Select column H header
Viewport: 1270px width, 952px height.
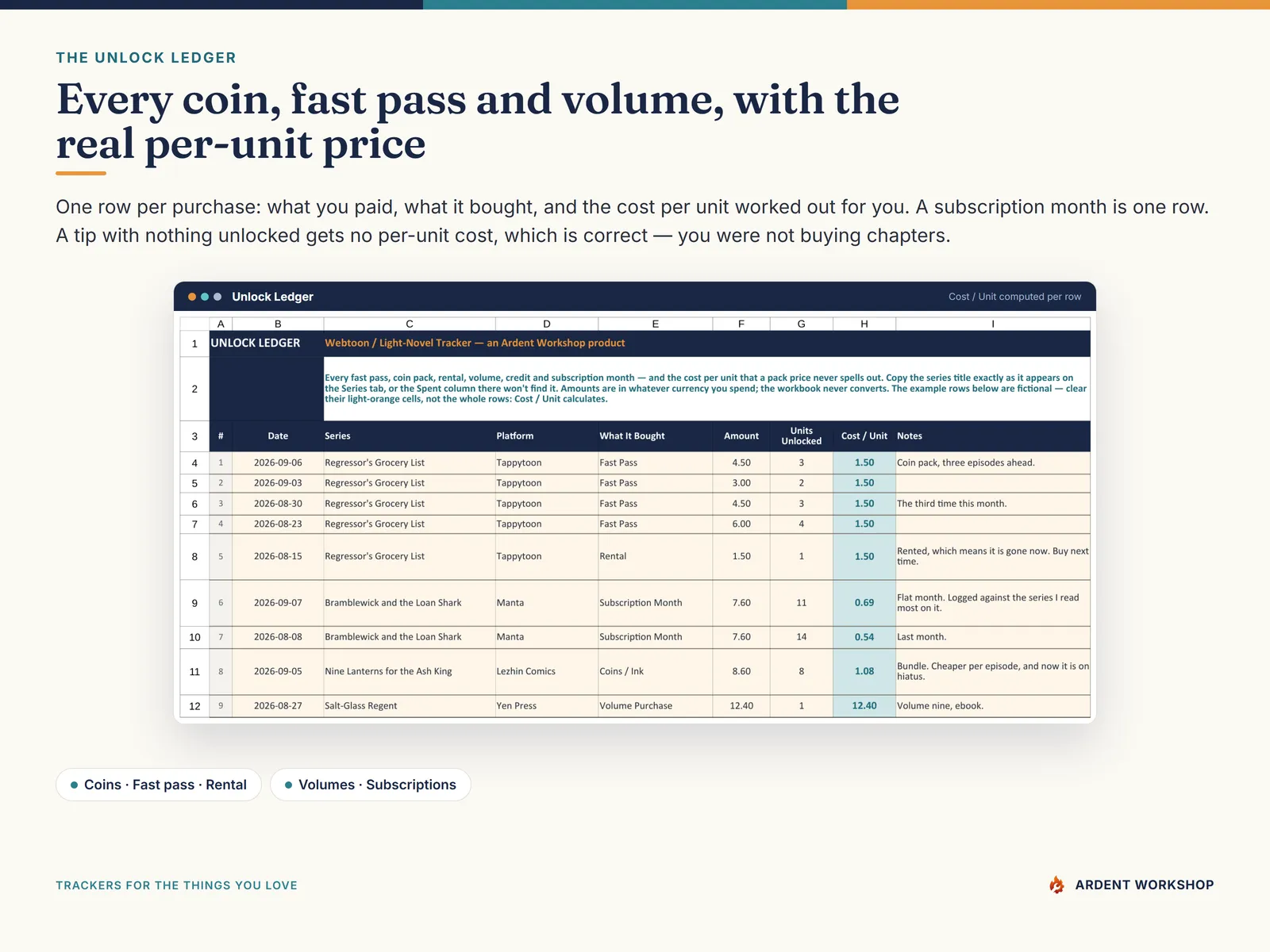[x=864, y=324]
